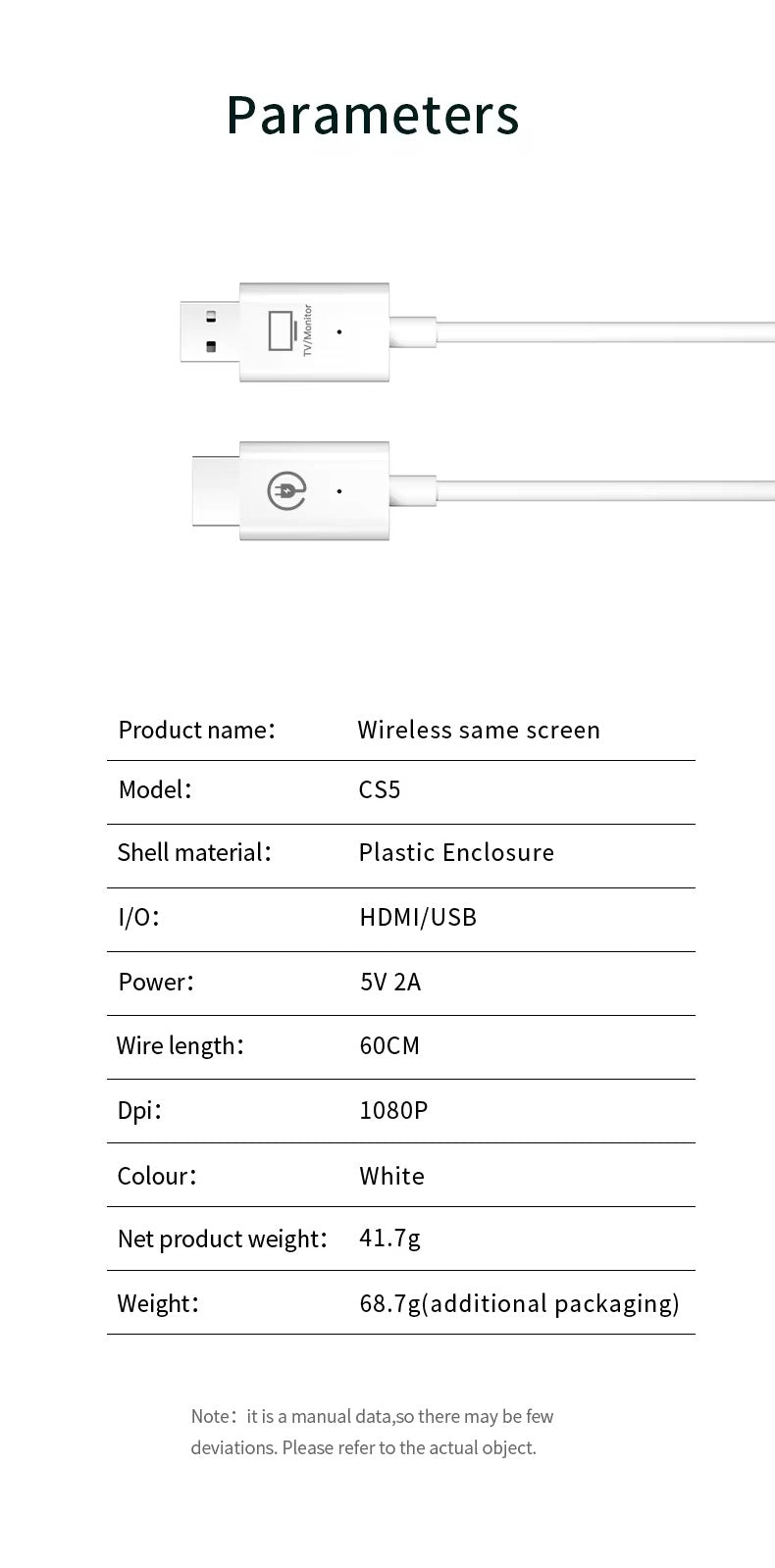The height and width of the screenshot is (1568, 775).
Task: Click the USB plug metal tip
Action: click(209, 331)
